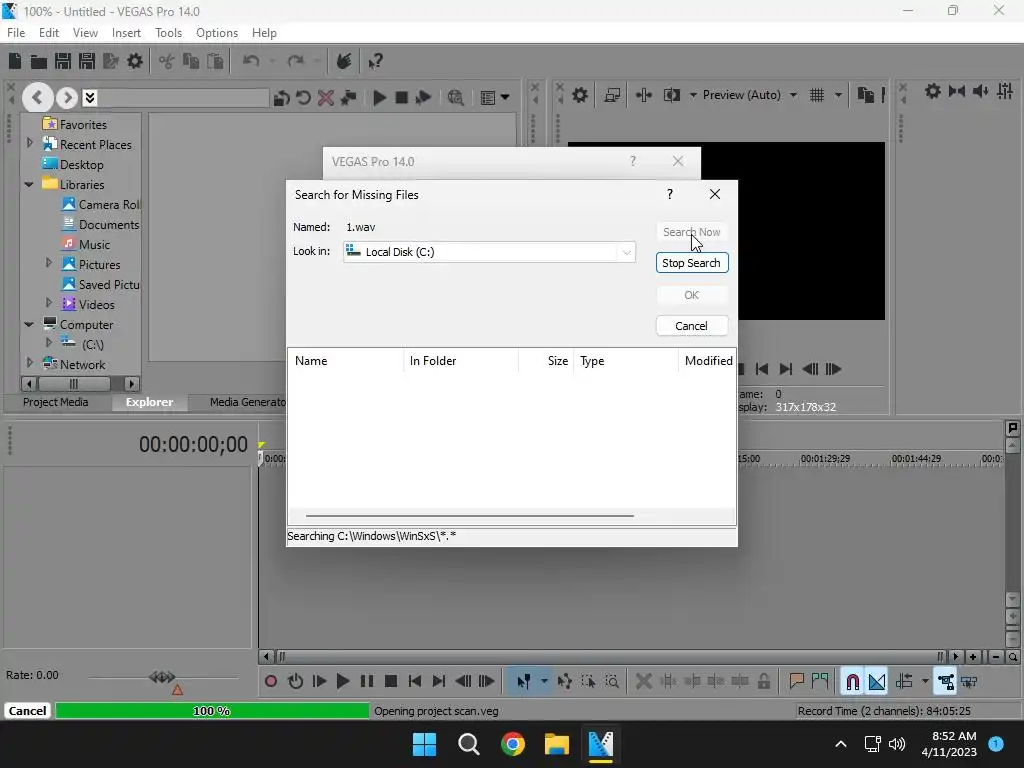
Task: Toggle Dim Output speaker icon
Action: pyautogui.click(x=980, y=91)
